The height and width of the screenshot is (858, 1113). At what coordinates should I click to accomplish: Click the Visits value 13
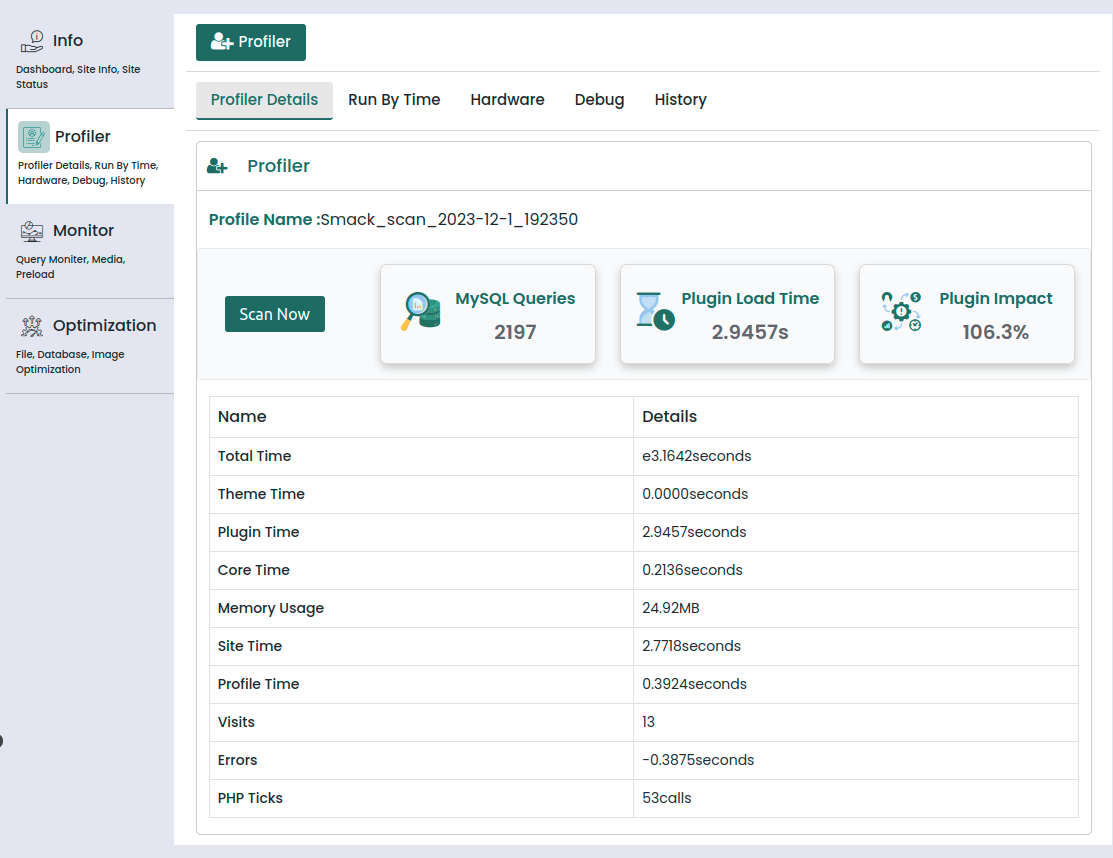(x=649, y=722)
